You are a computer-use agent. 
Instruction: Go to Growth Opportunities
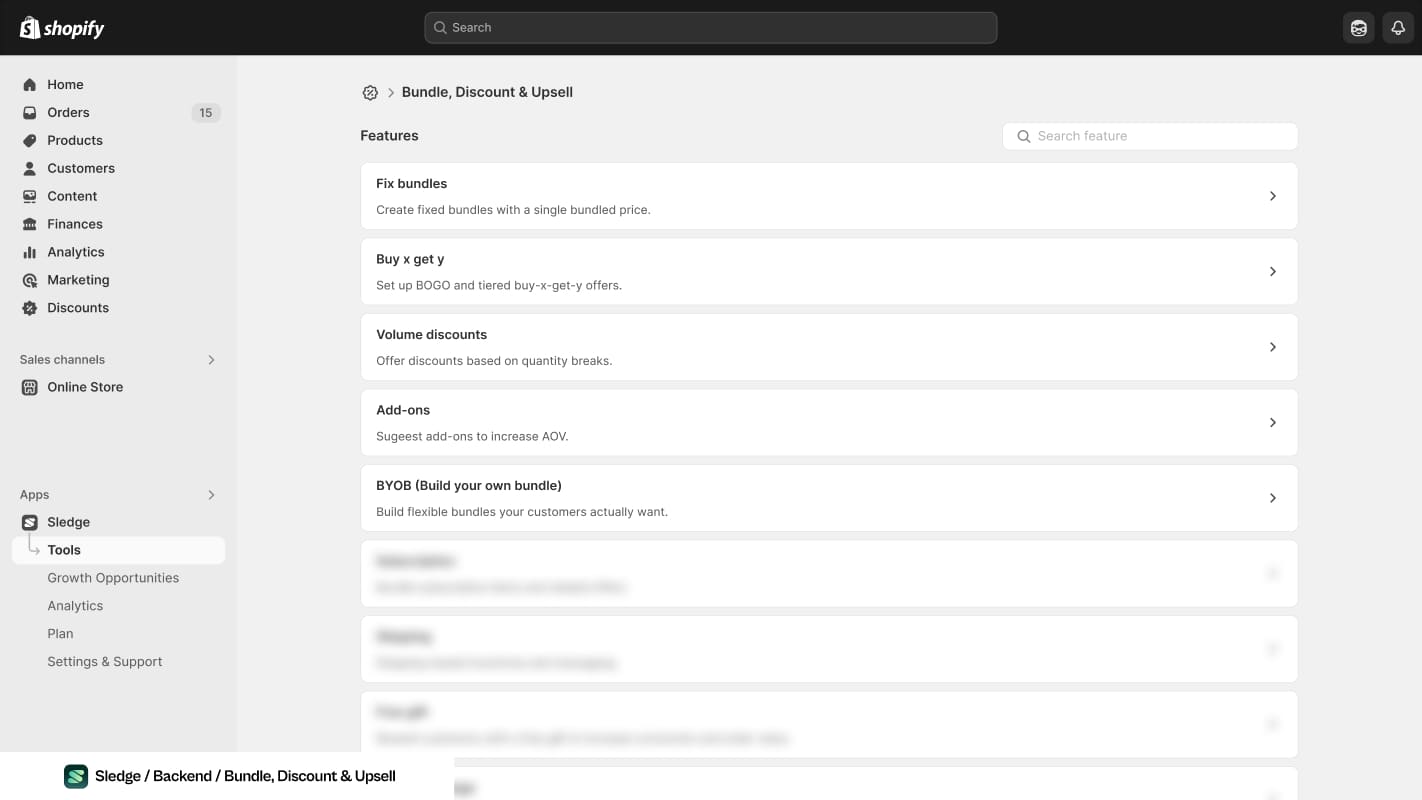tap(113, 578)
